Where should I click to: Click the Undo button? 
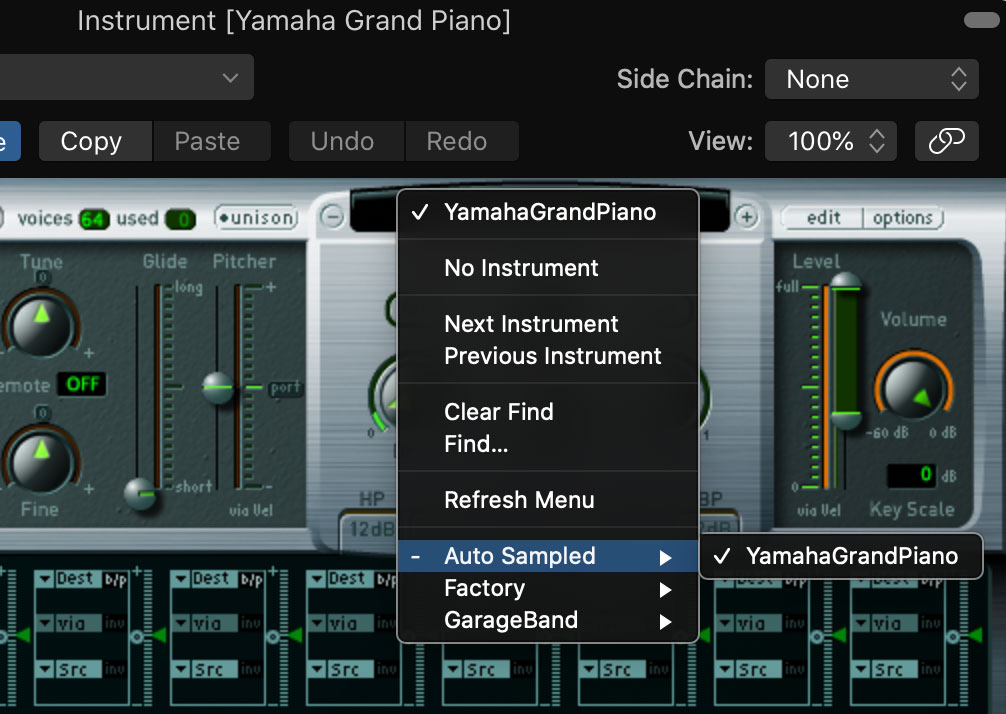pos(346,140)
